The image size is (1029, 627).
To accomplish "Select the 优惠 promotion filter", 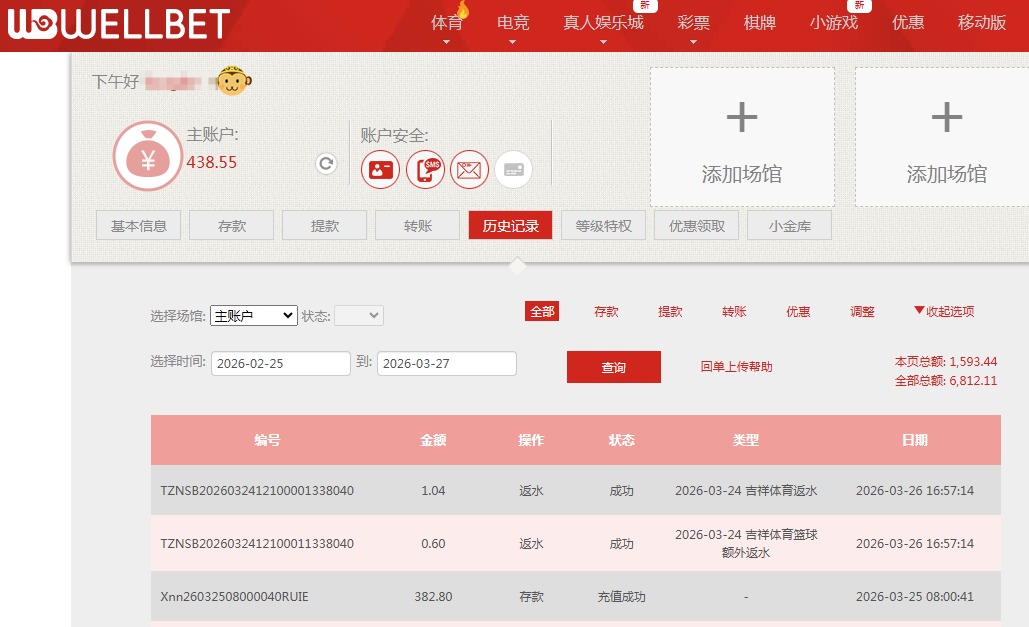I will (797, 311).
